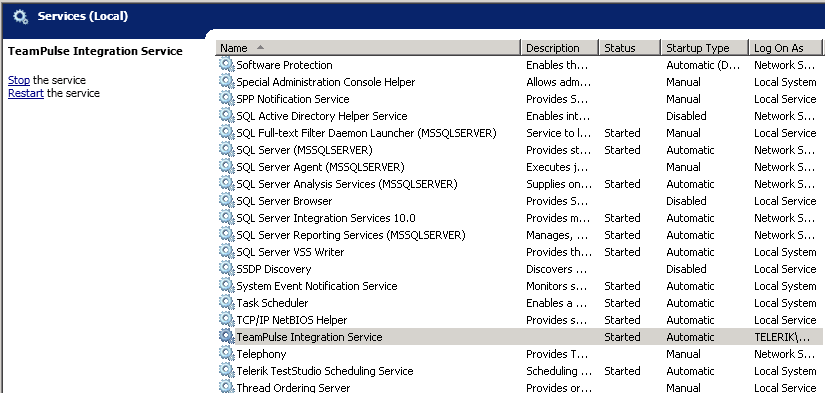This screenshot has width=825, height=393.
Task: Click Disabled startup type of SQL Server Browser
Action: [x=686, y=201]
